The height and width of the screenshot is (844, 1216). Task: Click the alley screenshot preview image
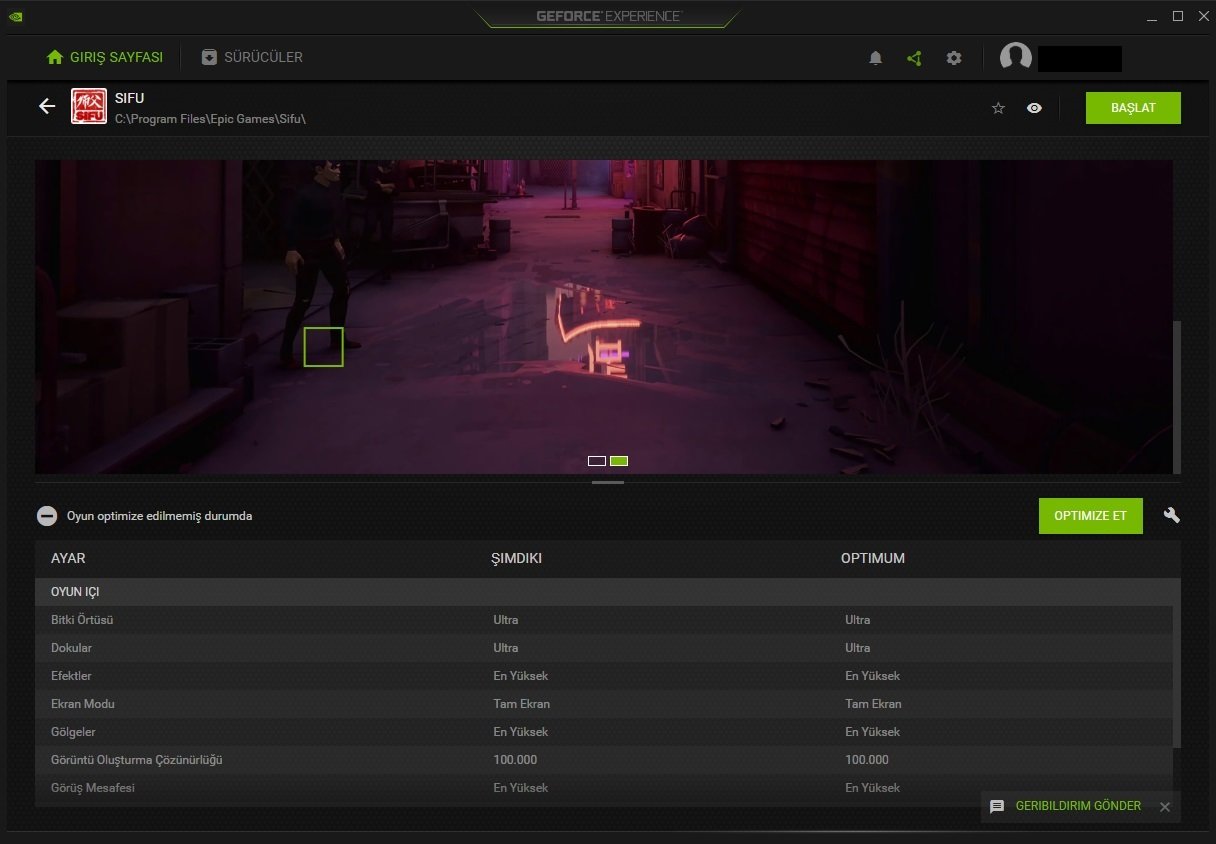604,316
